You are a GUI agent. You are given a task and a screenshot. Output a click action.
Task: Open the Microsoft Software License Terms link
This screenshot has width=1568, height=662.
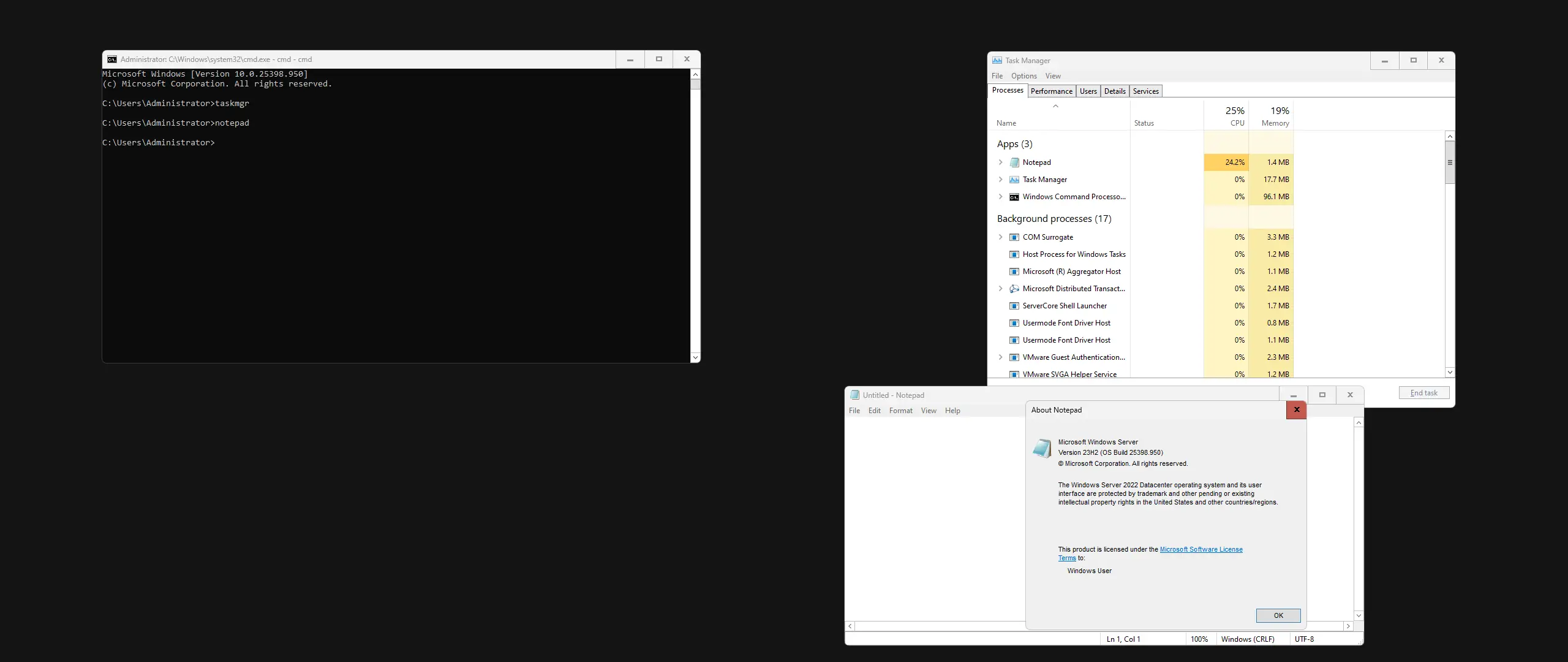tap(1200, 549)
